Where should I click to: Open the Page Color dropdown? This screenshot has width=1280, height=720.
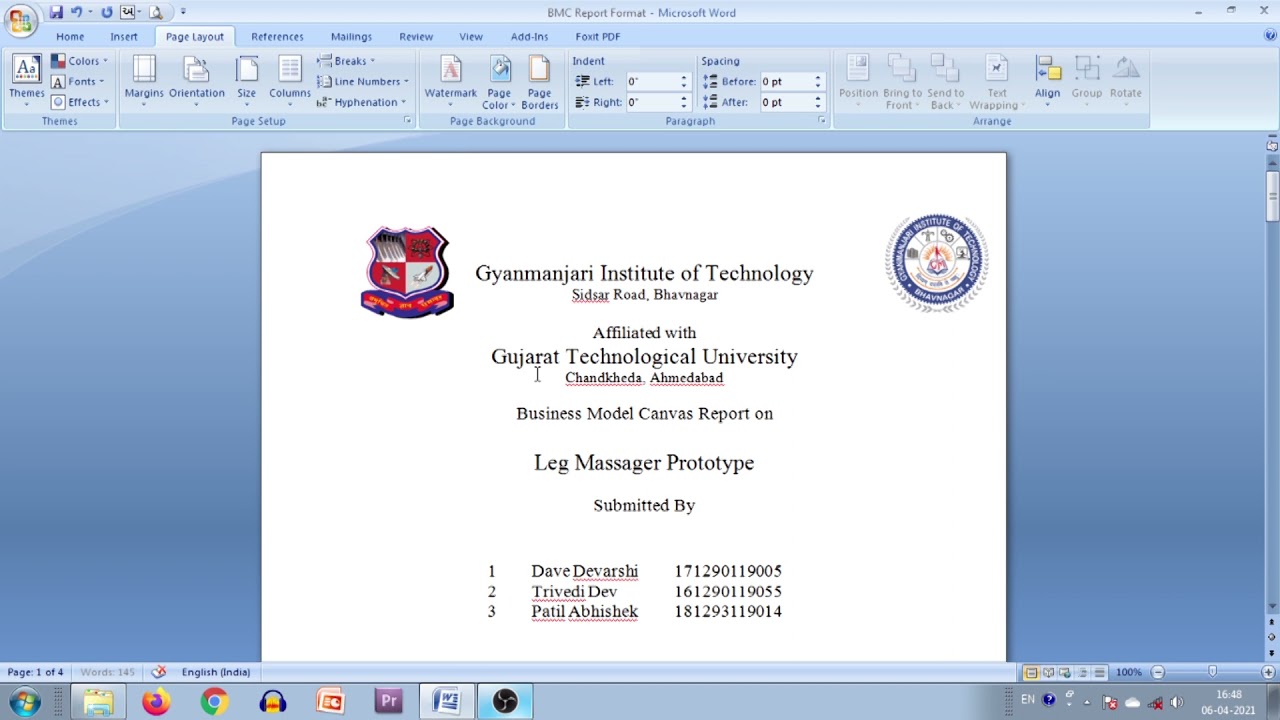click(499, 82)
